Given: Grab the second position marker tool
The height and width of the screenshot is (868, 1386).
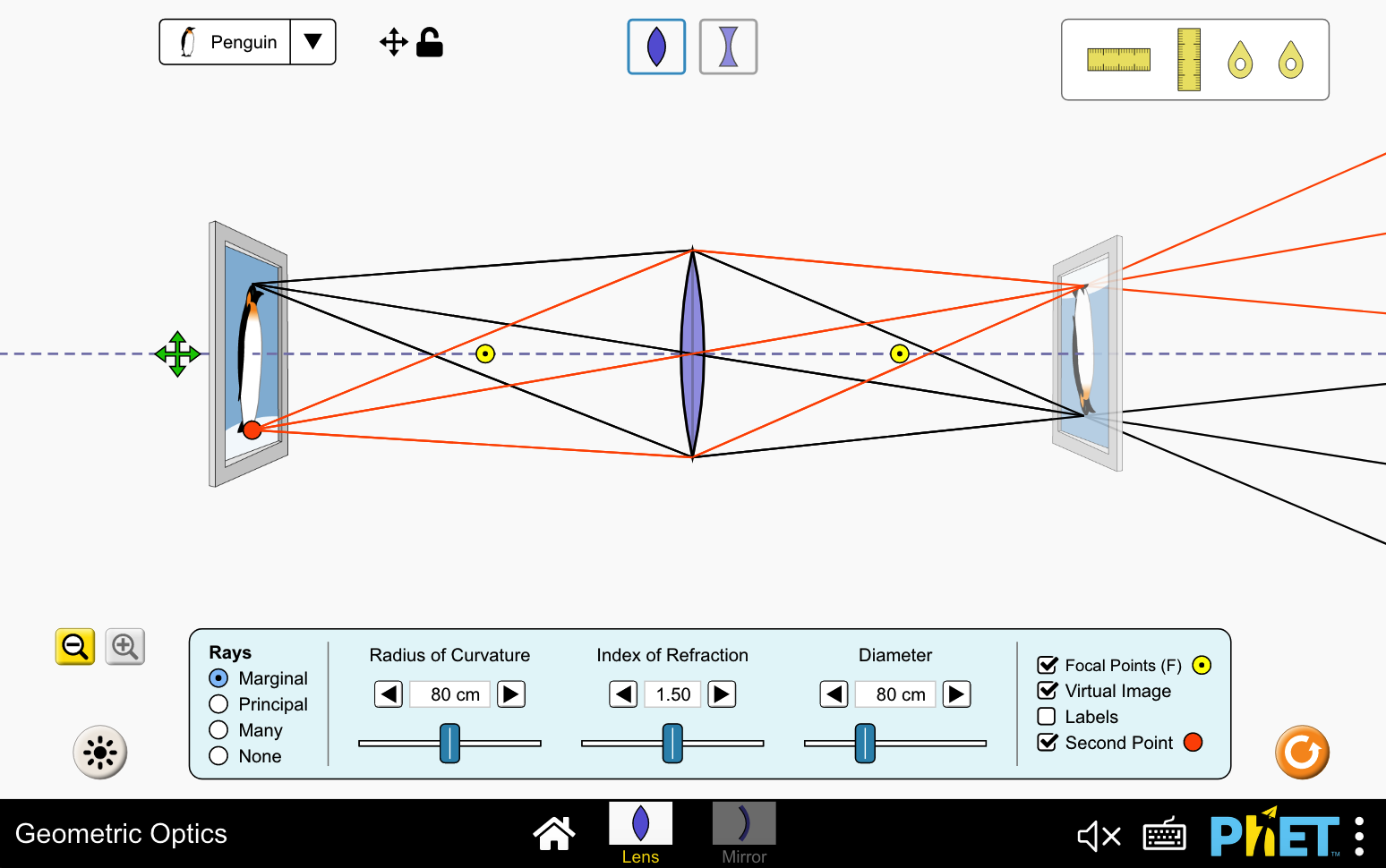Looking at the screenshot, I should [x=1290, y=59].
